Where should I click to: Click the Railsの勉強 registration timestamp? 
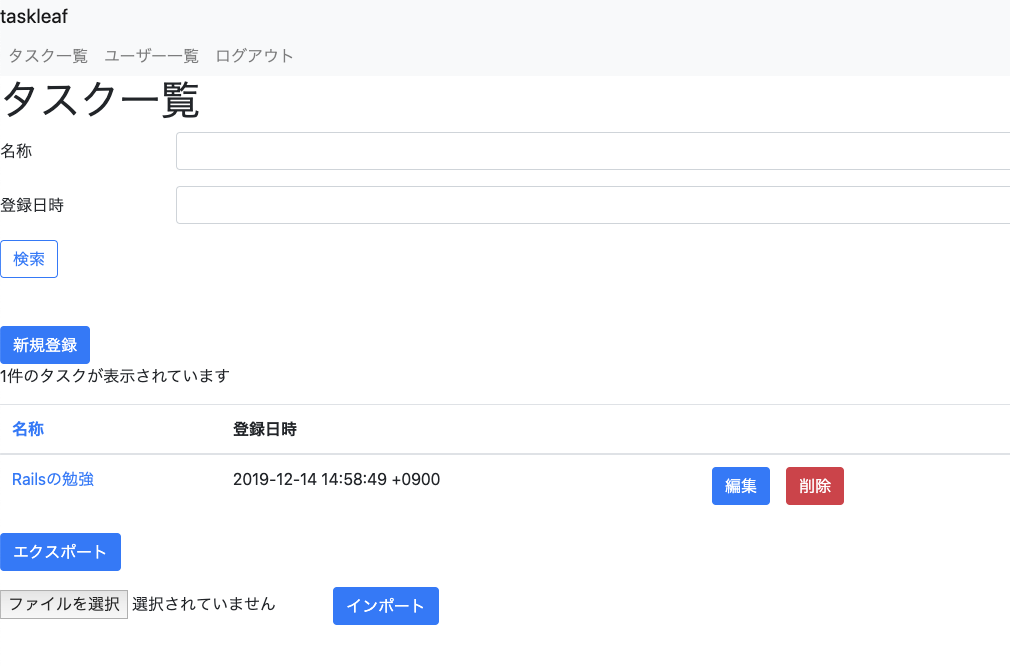[335, 479]
